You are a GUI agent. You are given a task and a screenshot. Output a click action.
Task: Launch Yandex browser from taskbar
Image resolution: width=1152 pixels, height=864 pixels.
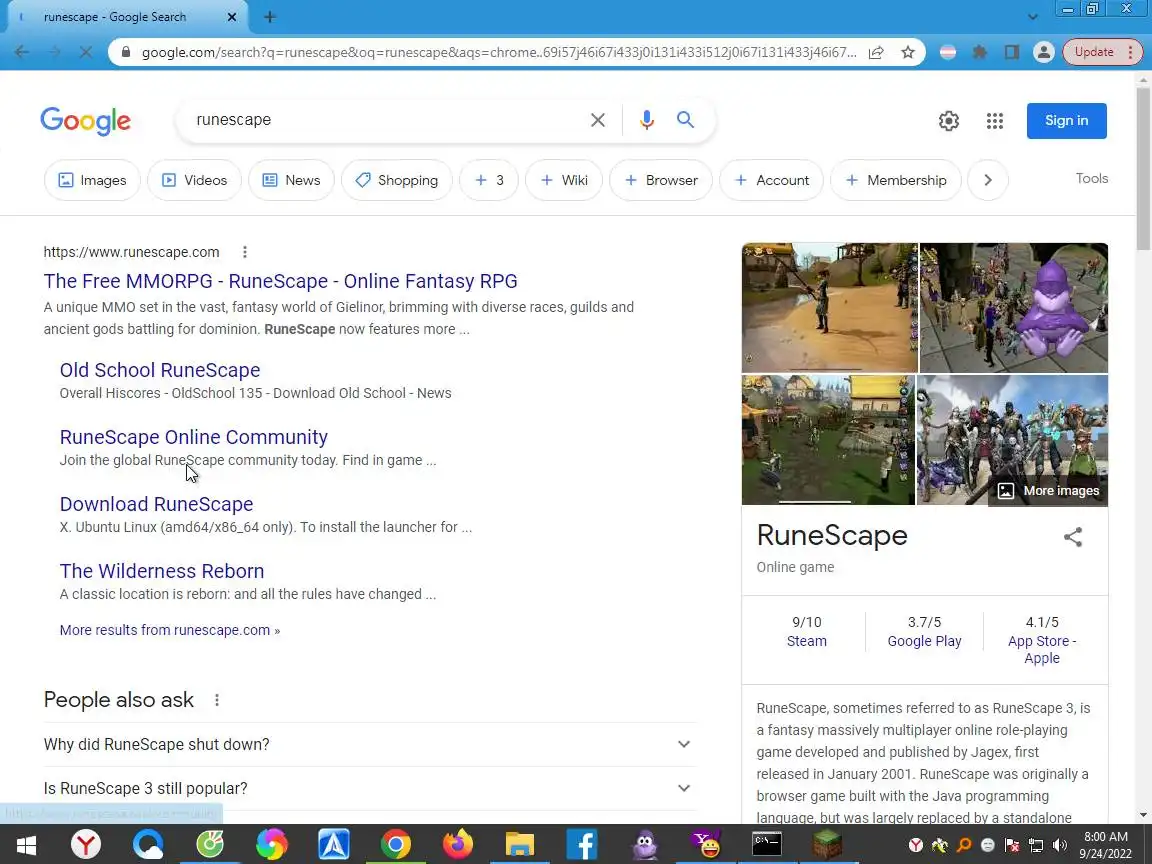86,845
